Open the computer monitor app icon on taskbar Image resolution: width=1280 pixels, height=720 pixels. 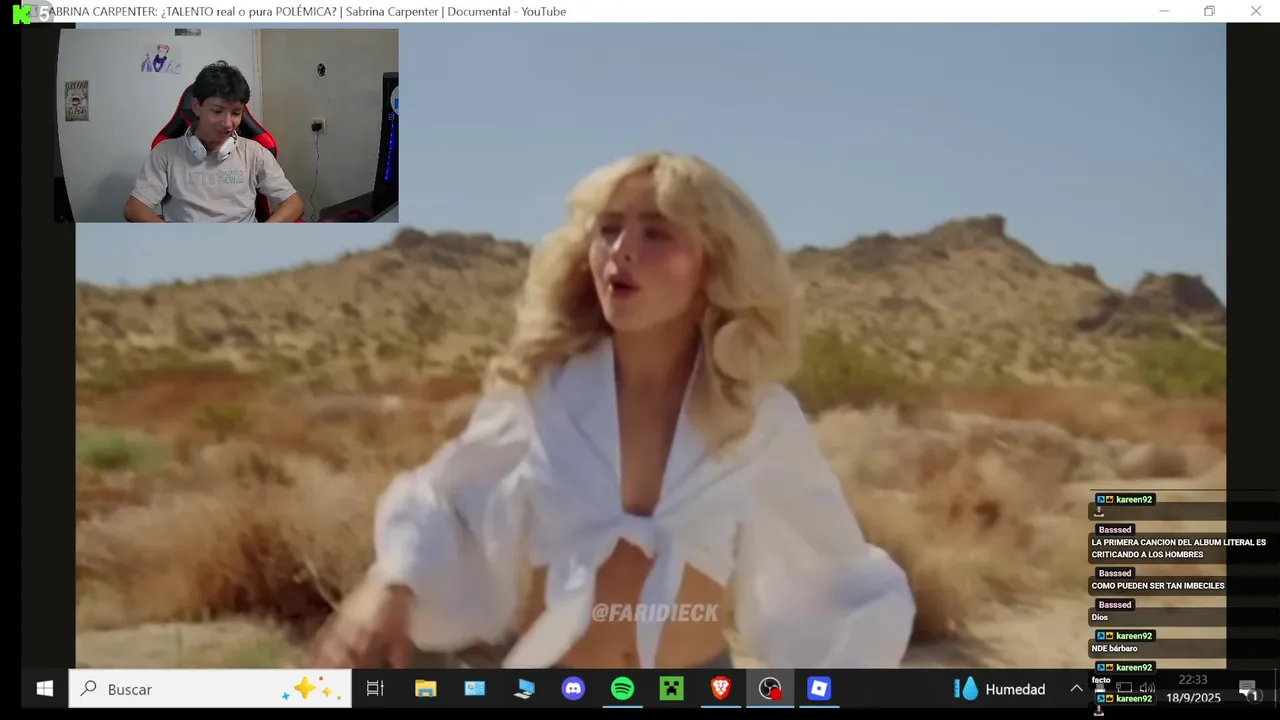coord(525,689)
